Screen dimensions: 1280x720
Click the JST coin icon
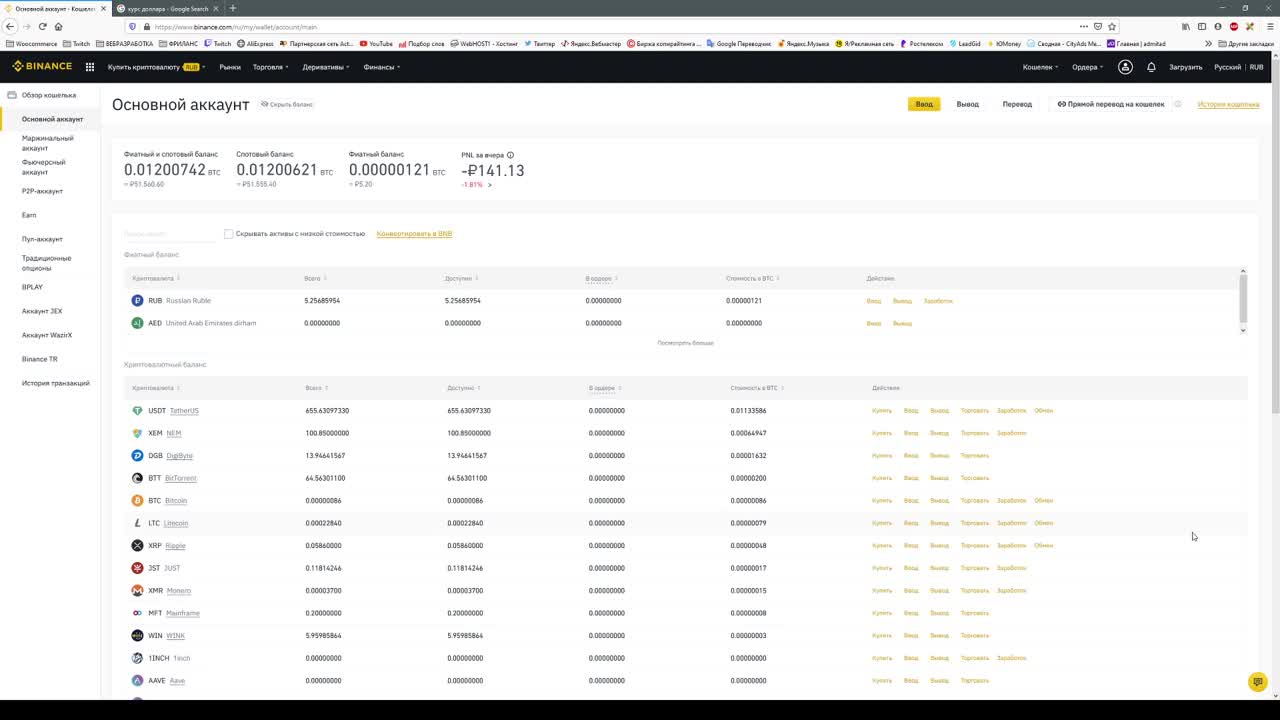tap(138, 568)
